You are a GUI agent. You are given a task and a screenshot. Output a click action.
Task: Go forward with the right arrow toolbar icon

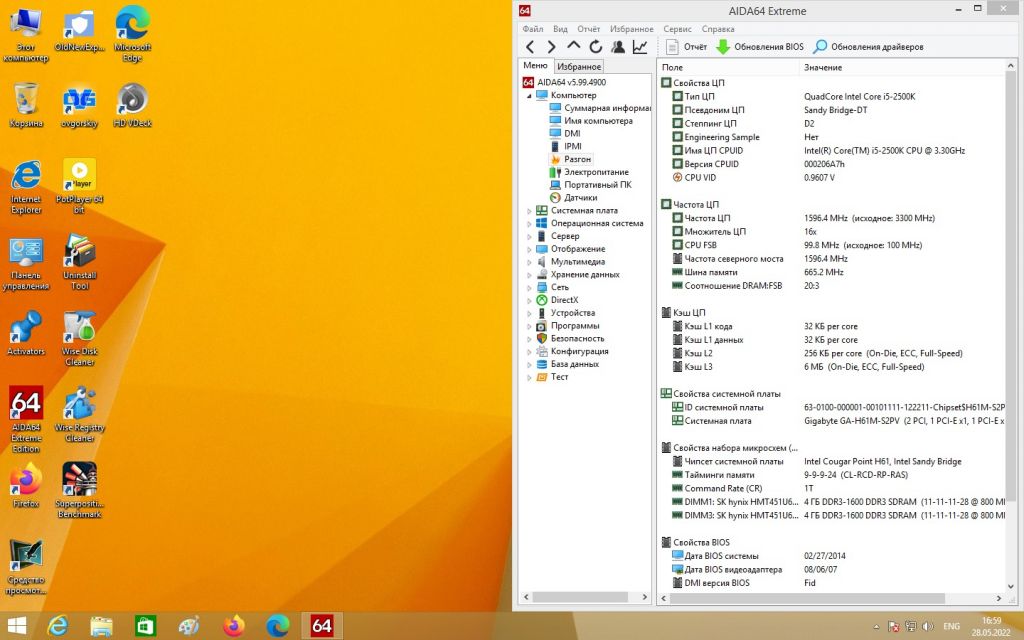552,47
